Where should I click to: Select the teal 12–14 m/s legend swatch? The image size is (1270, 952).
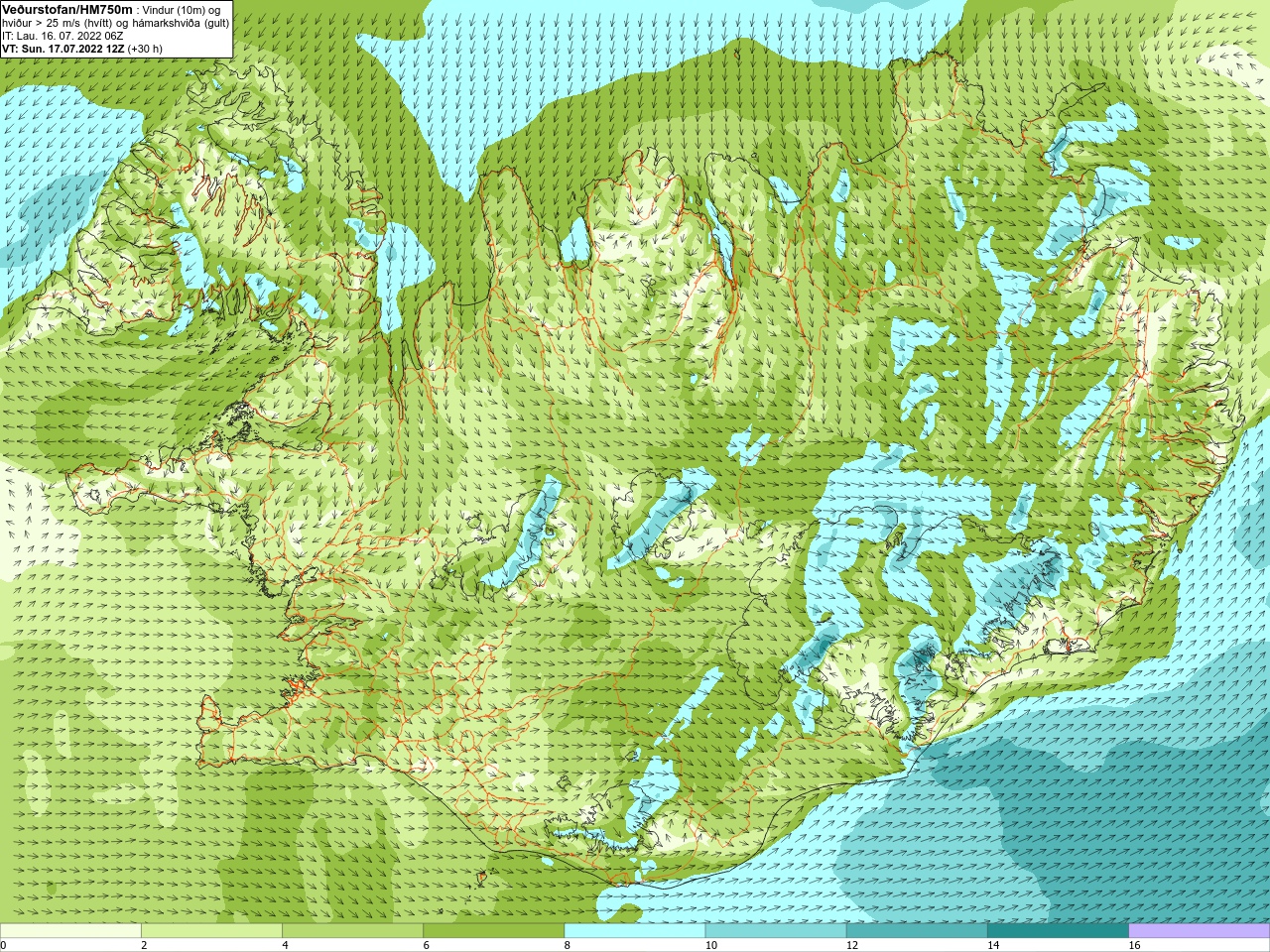pos(917,931)
